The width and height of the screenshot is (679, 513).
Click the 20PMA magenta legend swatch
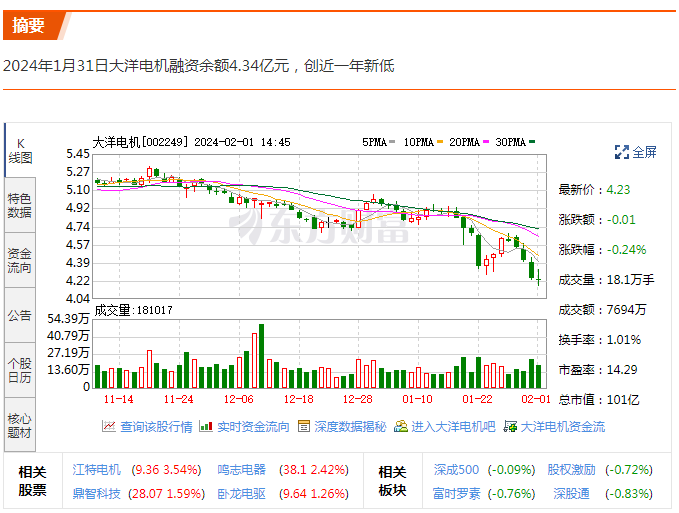tap(486, 142)
